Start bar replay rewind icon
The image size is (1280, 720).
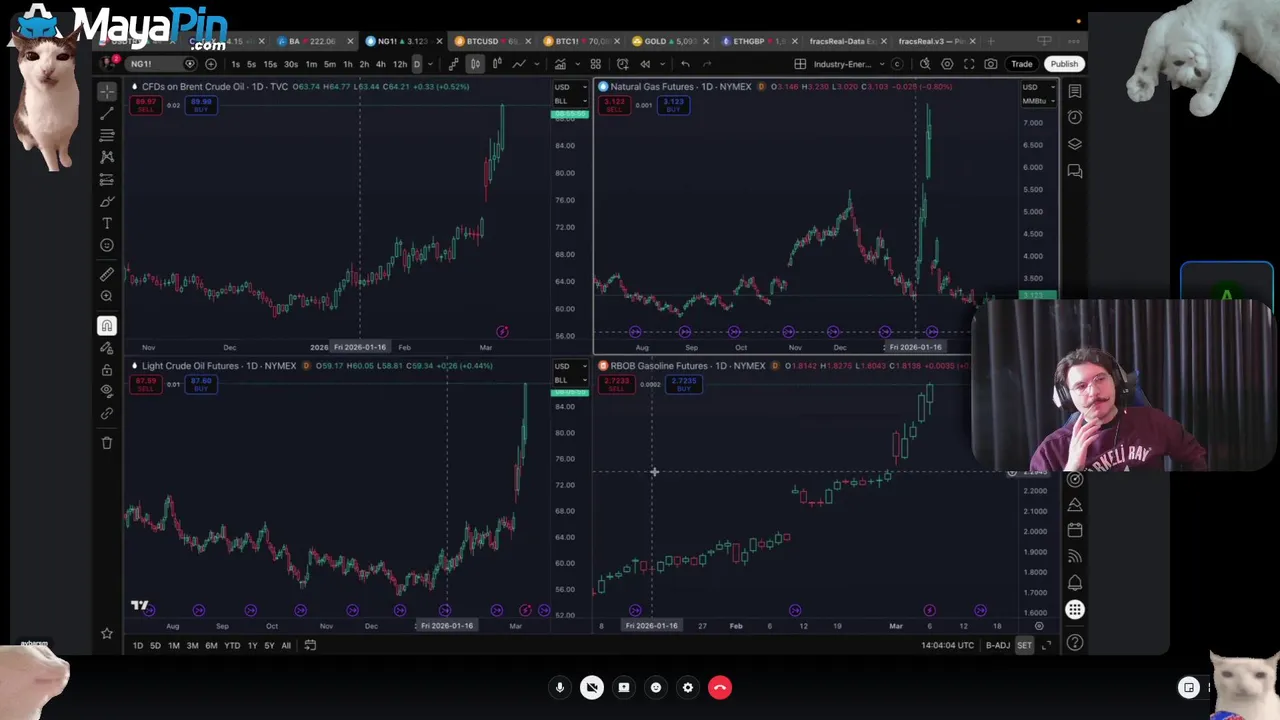pos(645,64)
